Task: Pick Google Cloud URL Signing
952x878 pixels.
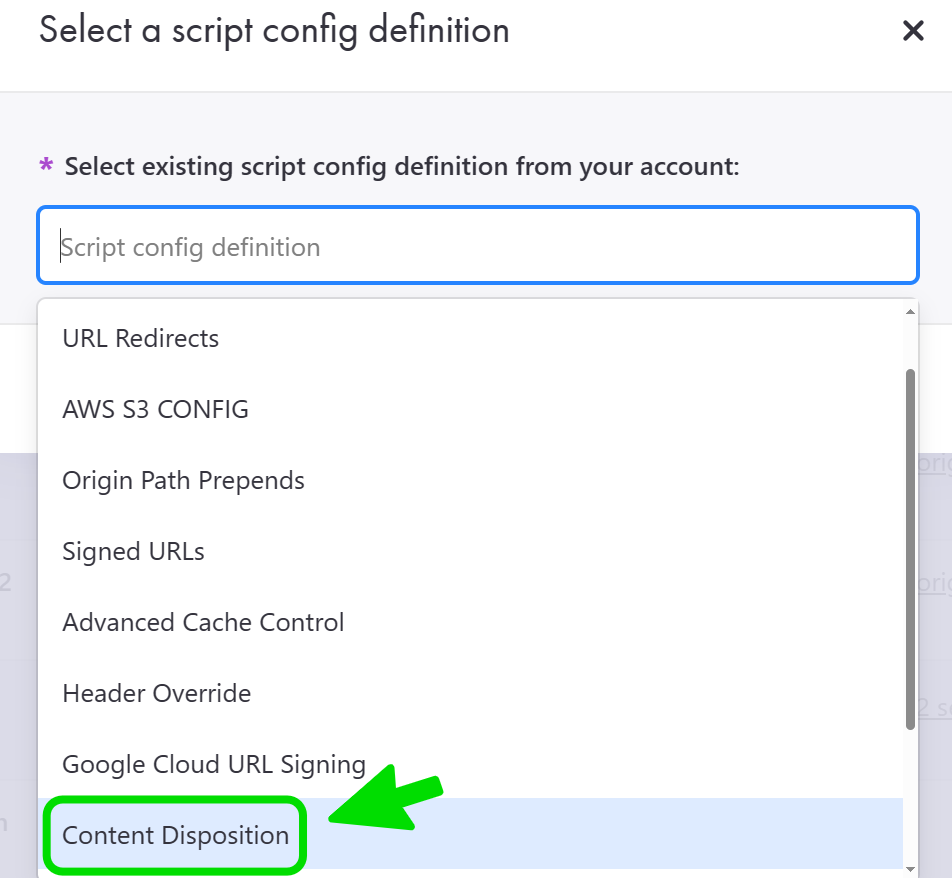Action: coord(214,764)
